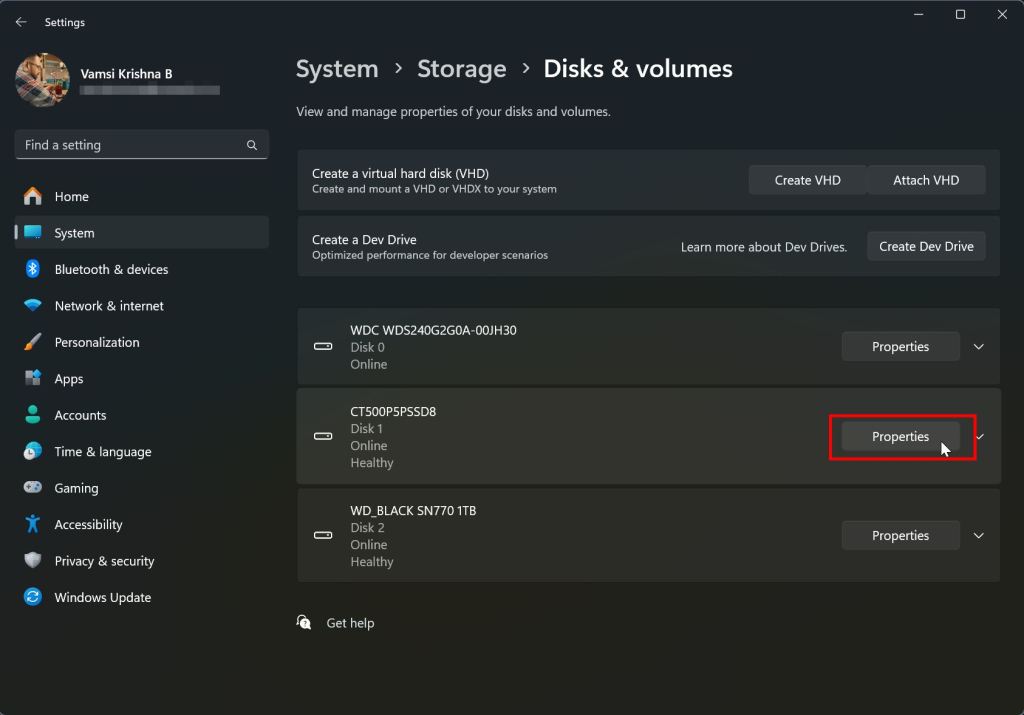Open Properties for WDC WDS240G2G0A disk

[x=901, y=347]
